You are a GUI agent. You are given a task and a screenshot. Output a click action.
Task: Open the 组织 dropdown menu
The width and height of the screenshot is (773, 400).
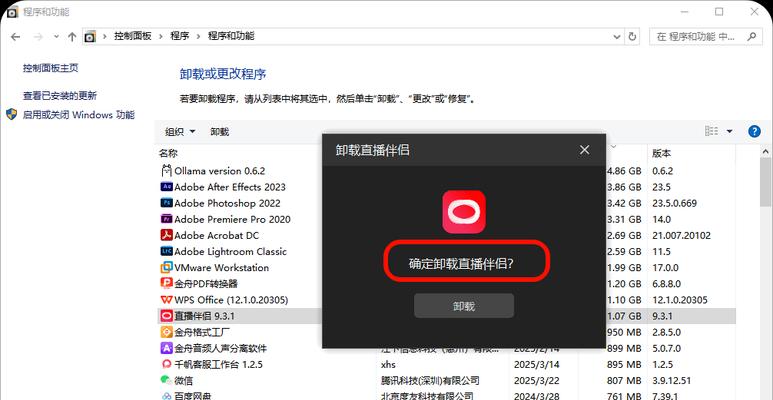coord(179,132)
